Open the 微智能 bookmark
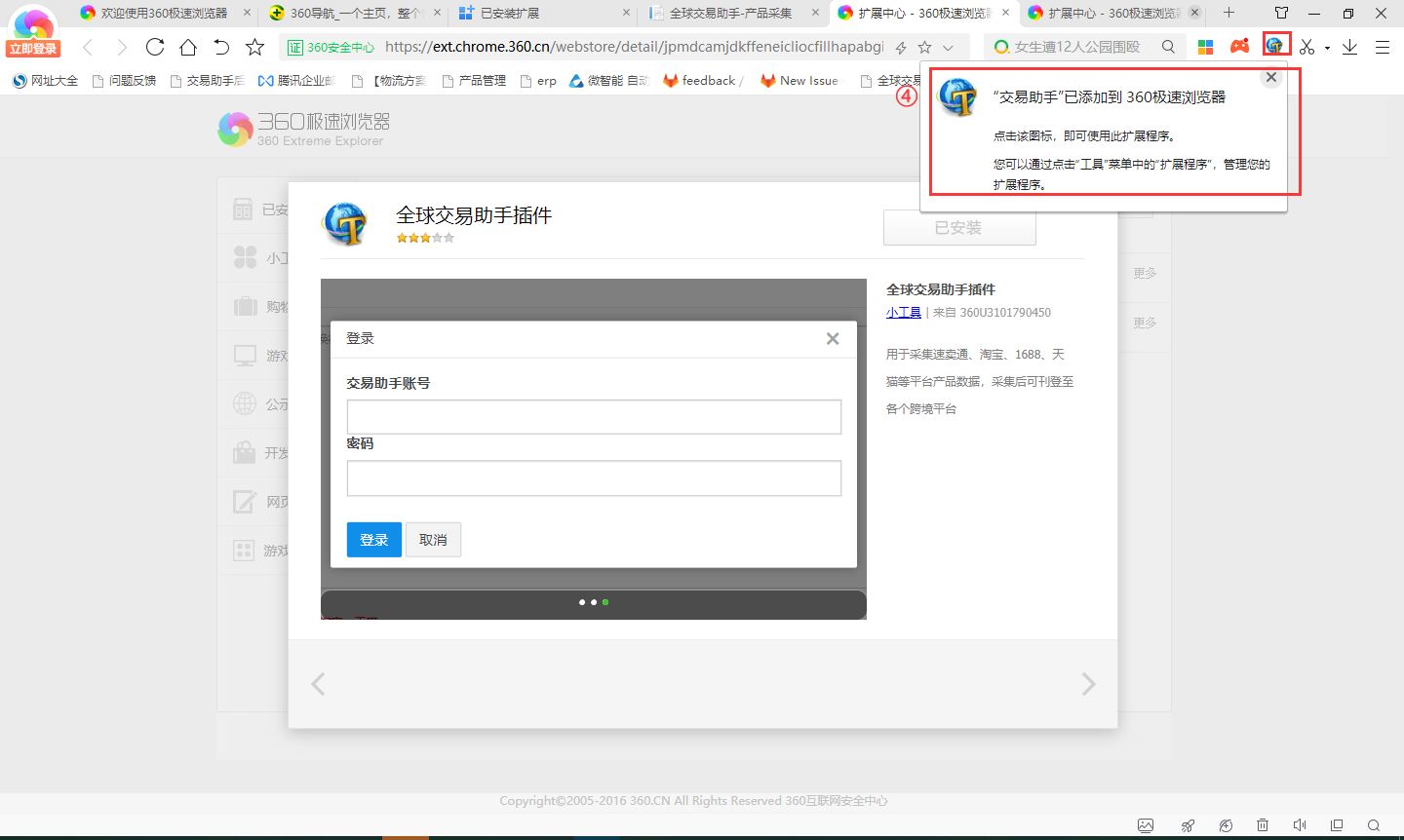Viewport: 1404px width, 840px height. pyautogui.click(x=609, y=81)
